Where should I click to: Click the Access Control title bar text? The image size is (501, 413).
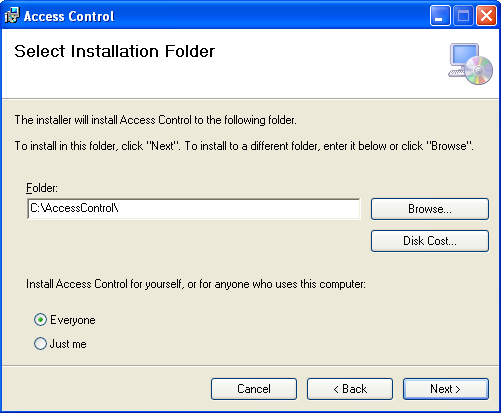(69, 16)
